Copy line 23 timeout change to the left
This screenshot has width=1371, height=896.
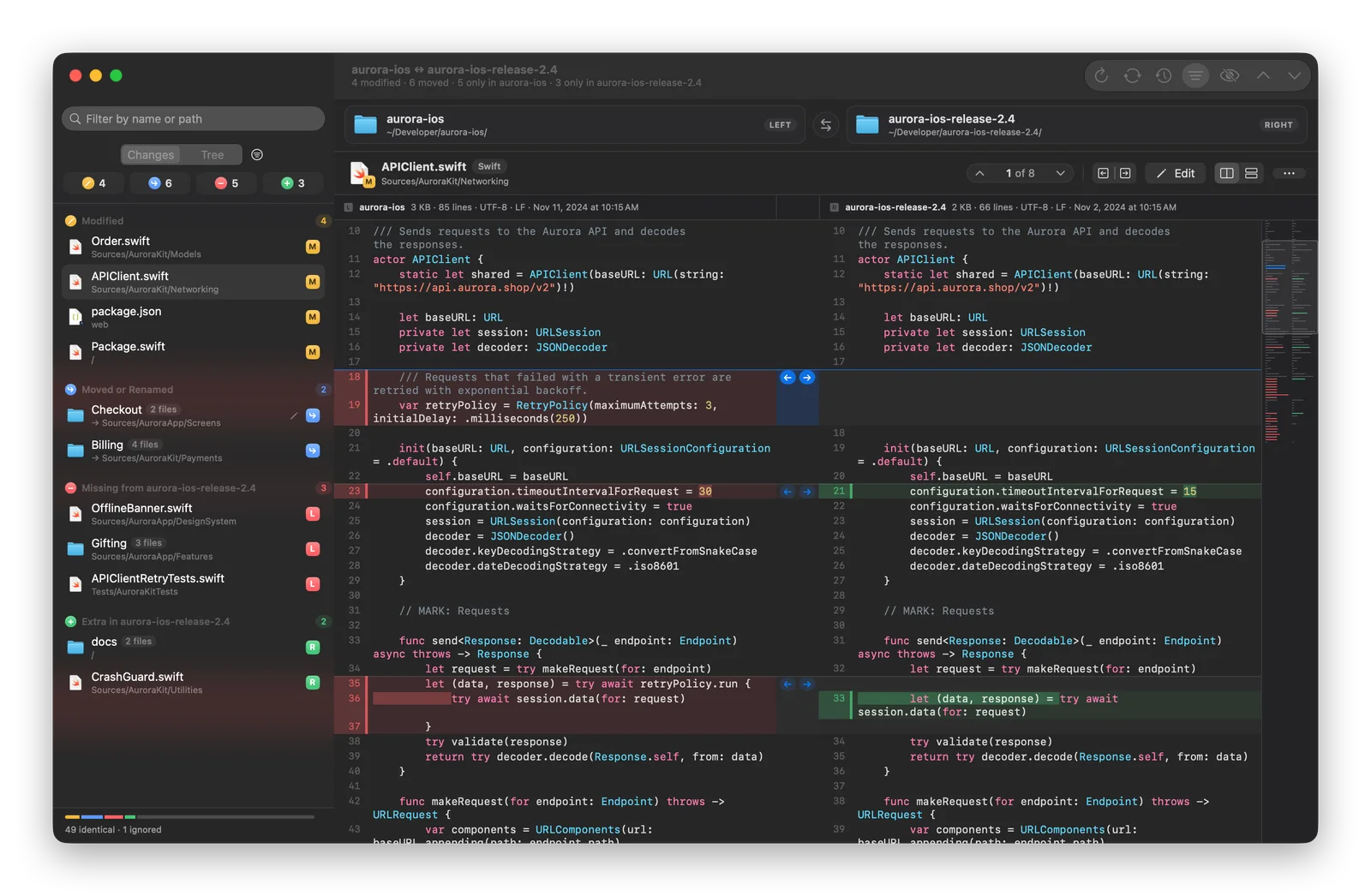pos(787,492)
